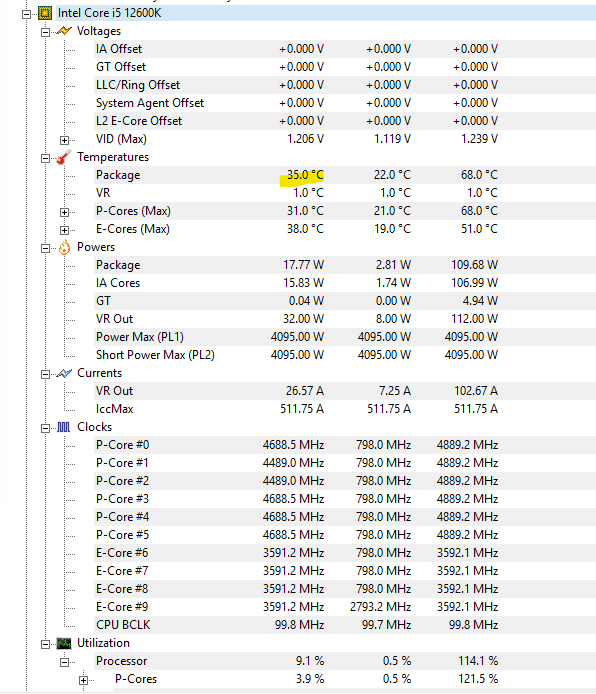Click the VID (Max) label

pyautogui.click(x=121, y=139)
